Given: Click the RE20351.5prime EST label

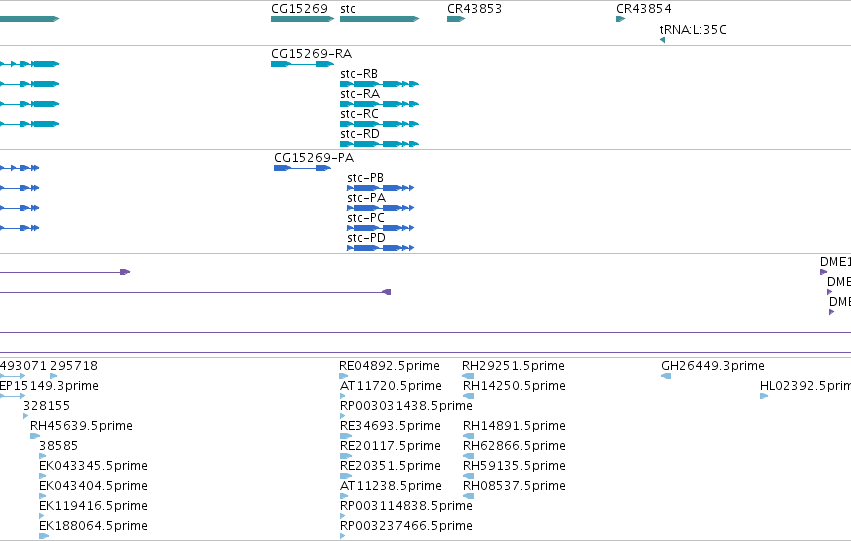Looking at the screenshot, I should [x=390, y=466].
